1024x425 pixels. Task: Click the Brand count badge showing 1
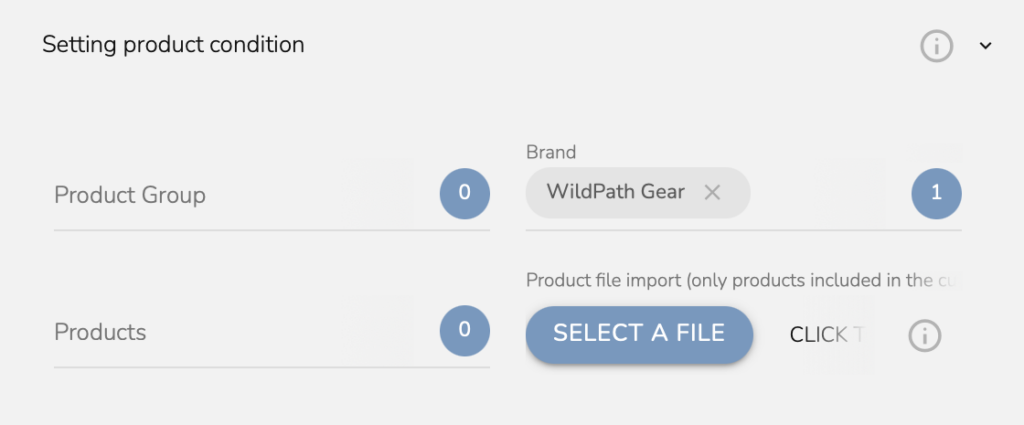(x=936, y=193)
